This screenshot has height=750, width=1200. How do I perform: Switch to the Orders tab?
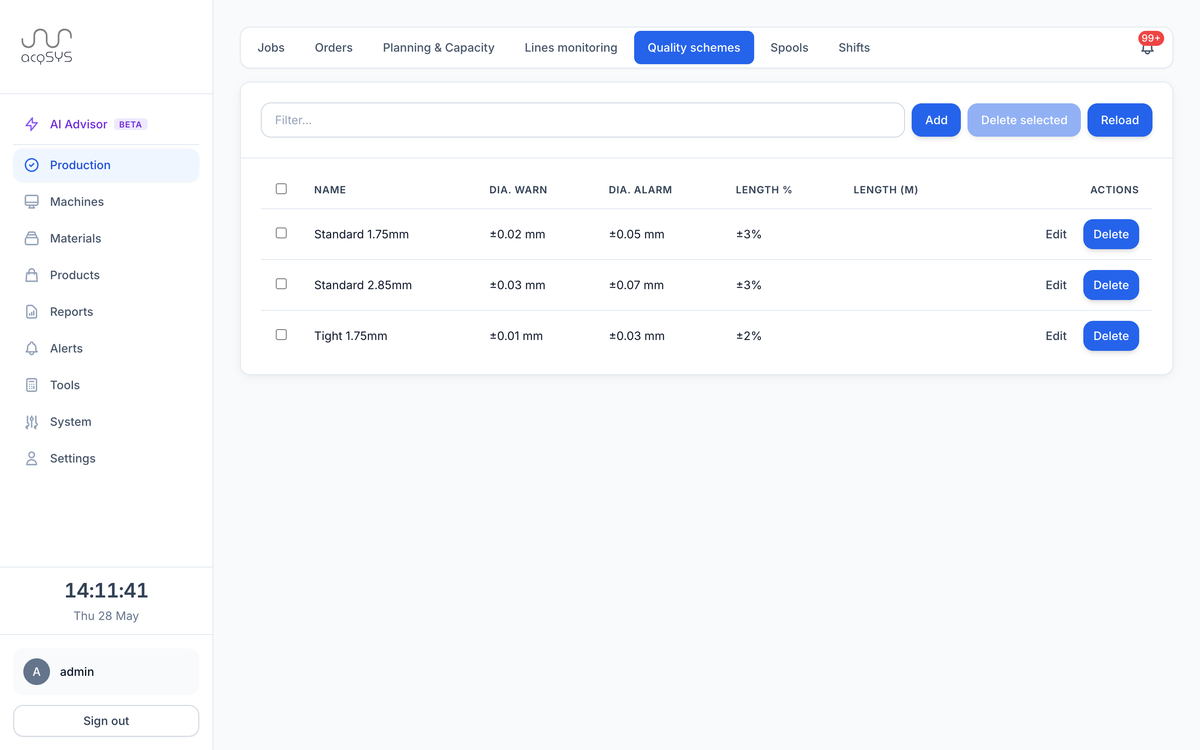point(334,47)
